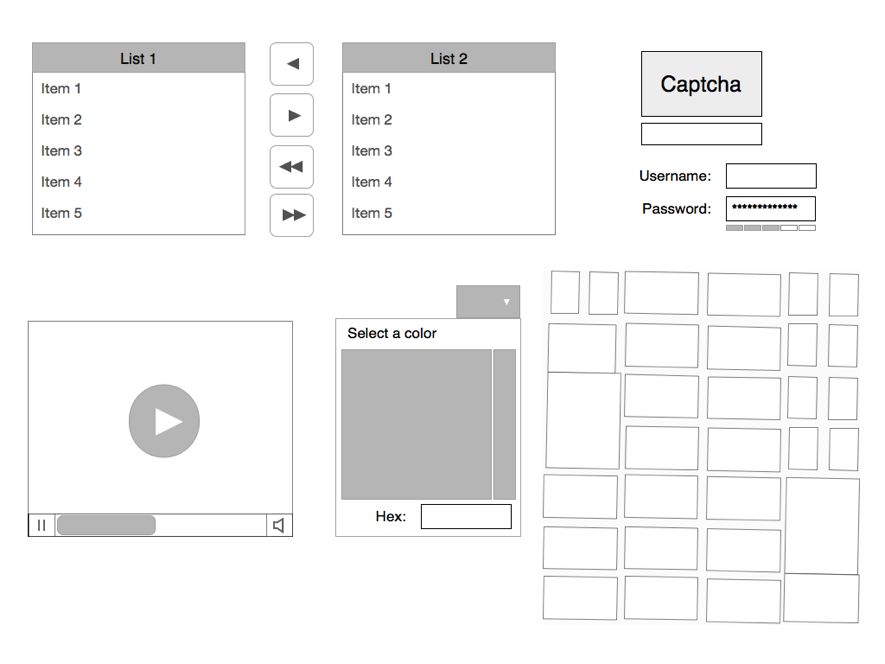Screen dimensions: 885x664
Task: Play the video with the large round play button
Action: 164,421
